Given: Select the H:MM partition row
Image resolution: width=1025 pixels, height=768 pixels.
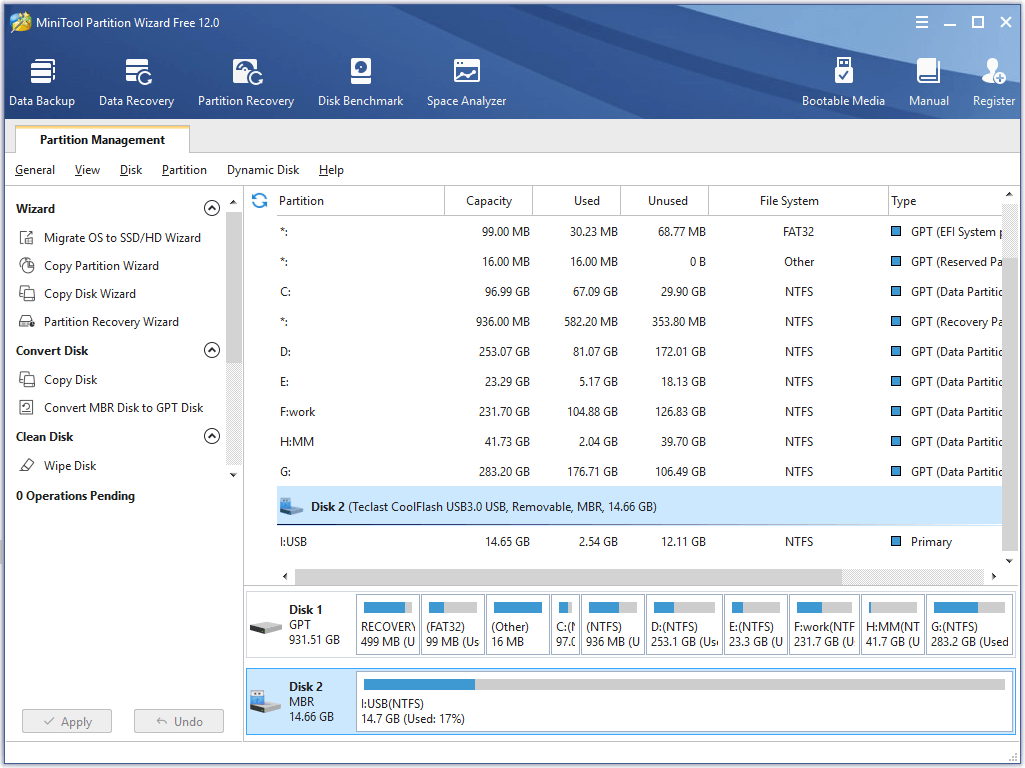Looking at the screenshot, I should 639,442.
